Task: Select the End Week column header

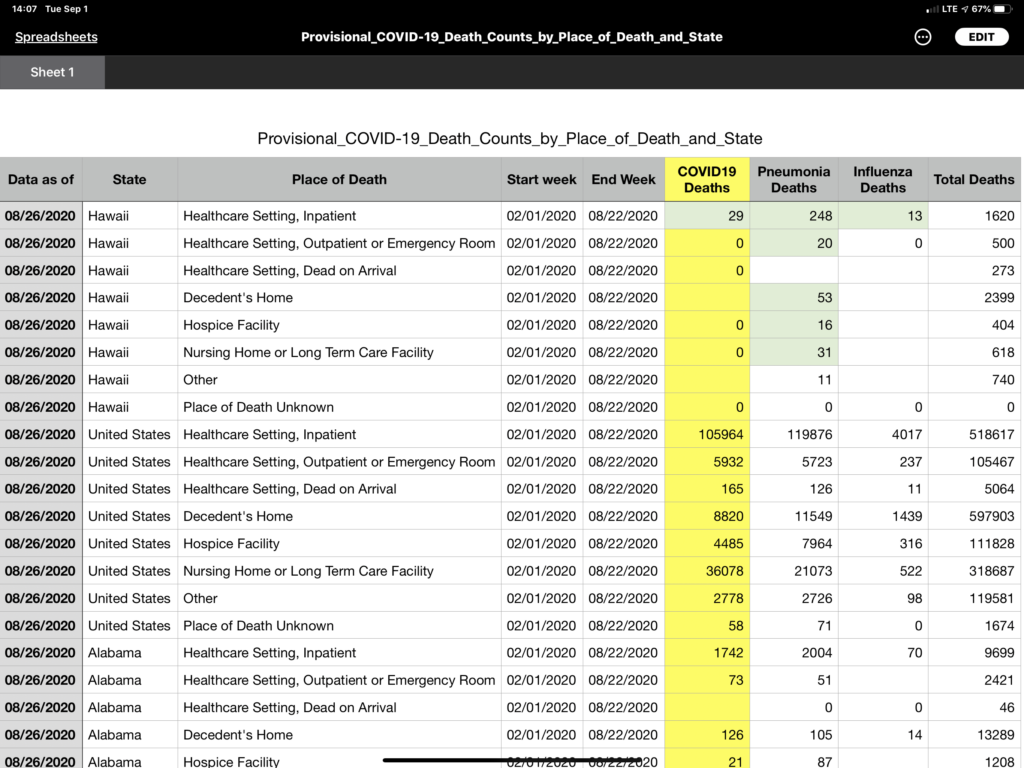Action: click(624, 180)
